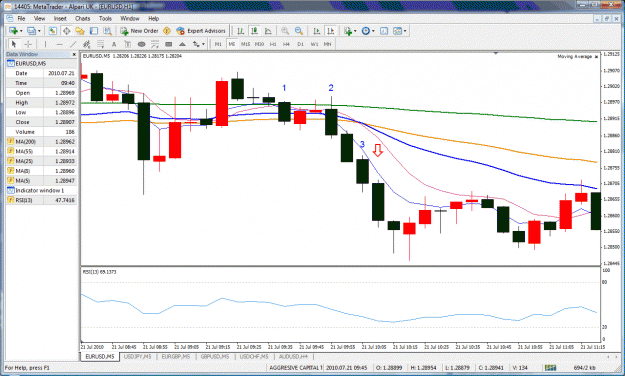The width and height of the screenshot is (625, 376).
Task: Switch to the EURGBP,M5 chart tab
Action: click(x=176, y=356)
